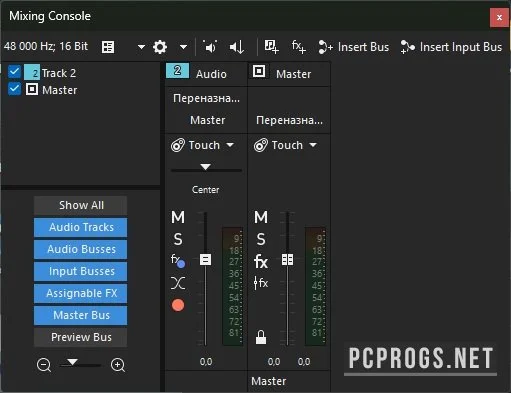
Task: Click the Downmix Output icon
Action: (x=237, y=47)
